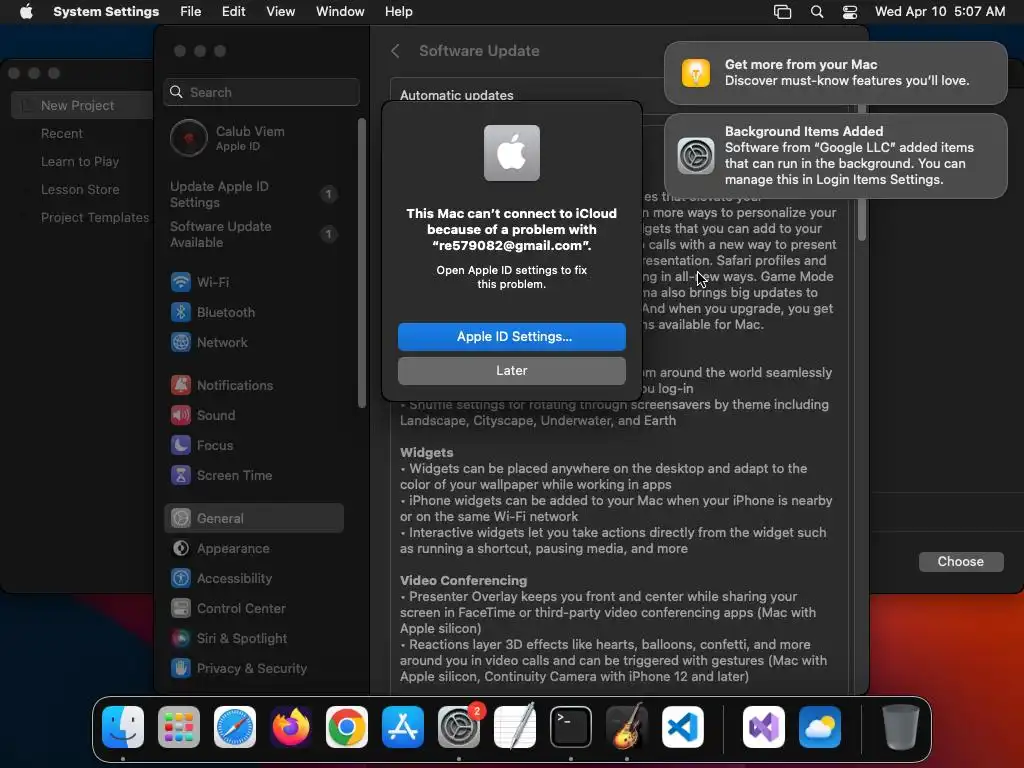Open Spotlight search in menu bar

(817, 12)
